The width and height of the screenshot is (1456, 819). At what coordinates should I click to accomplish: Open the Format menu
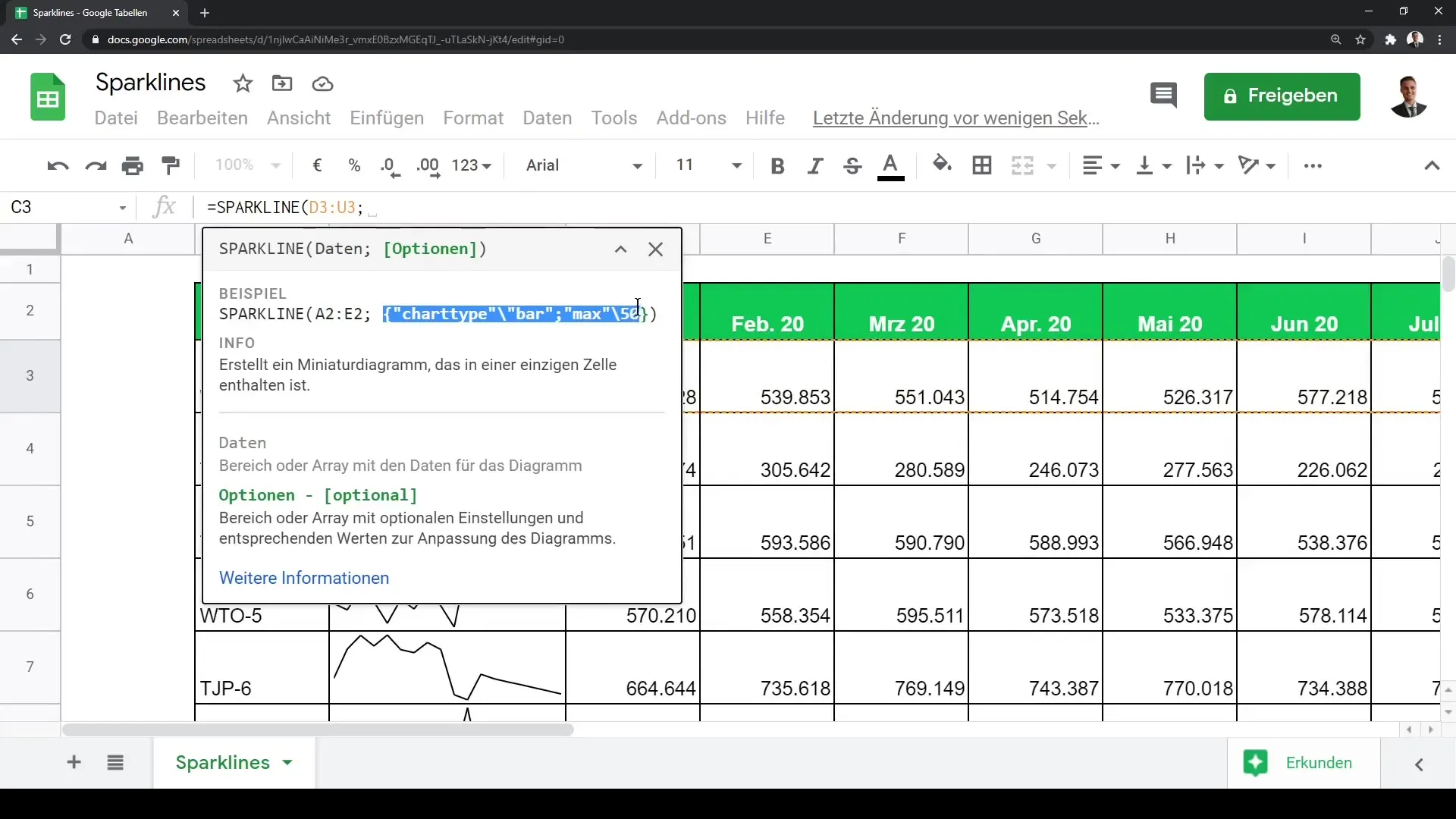click(473, 118)
